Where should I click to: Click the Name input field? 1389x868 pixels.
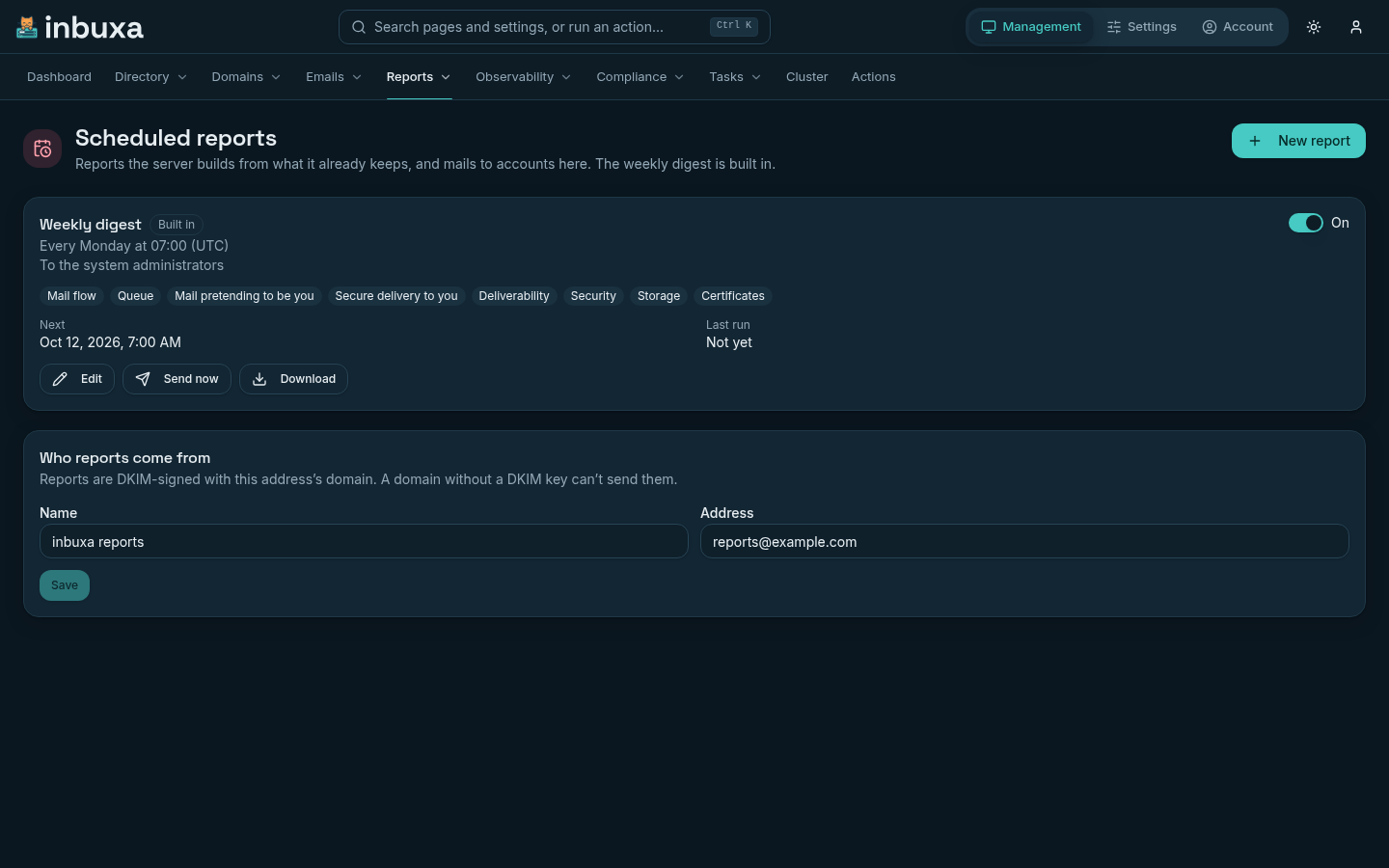coord(364,541)
